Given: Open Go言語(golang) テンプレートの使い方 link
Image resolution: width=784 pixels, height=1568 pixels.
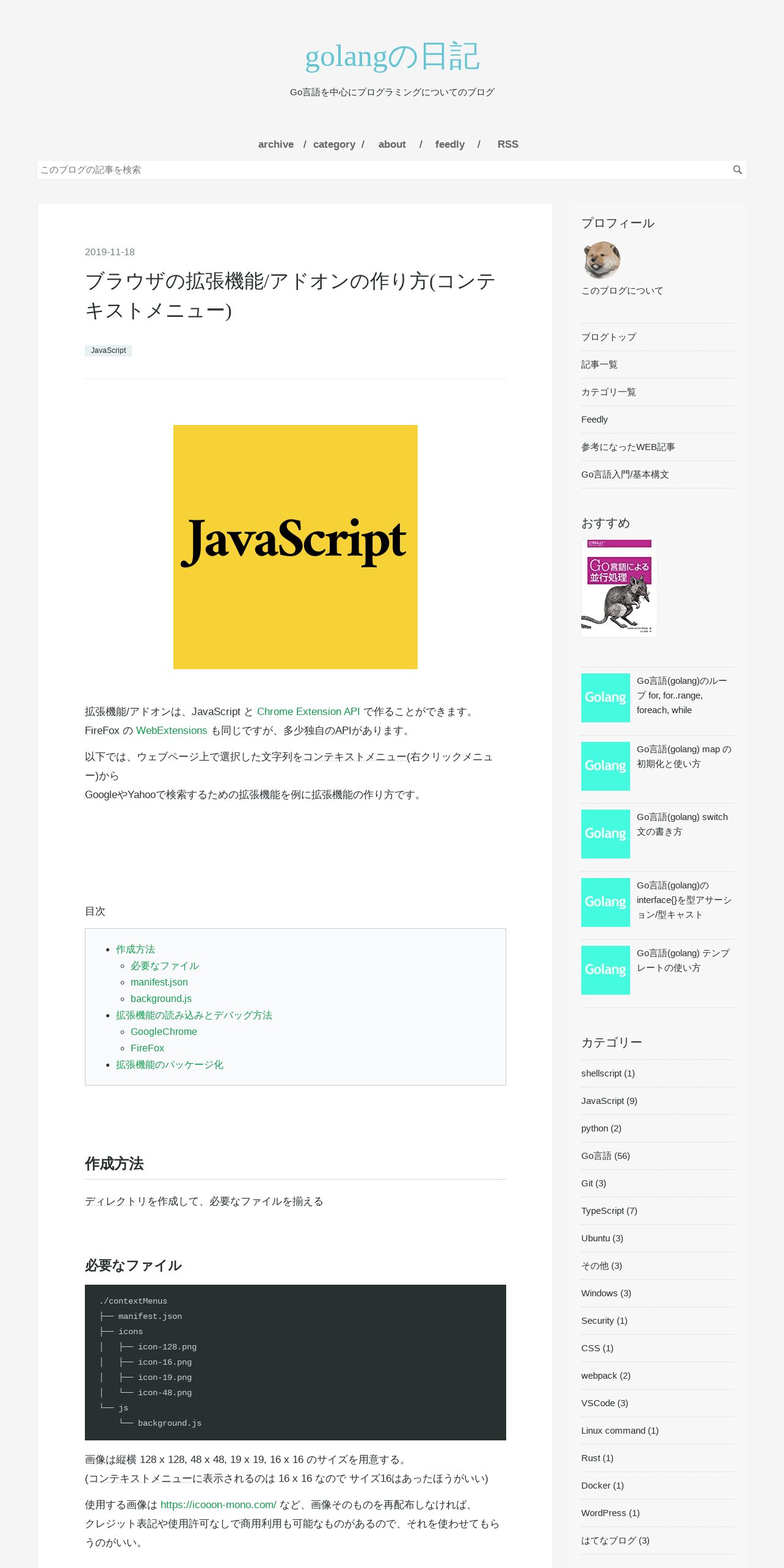Looking at the screenshot, I should (x=683, y=960).
